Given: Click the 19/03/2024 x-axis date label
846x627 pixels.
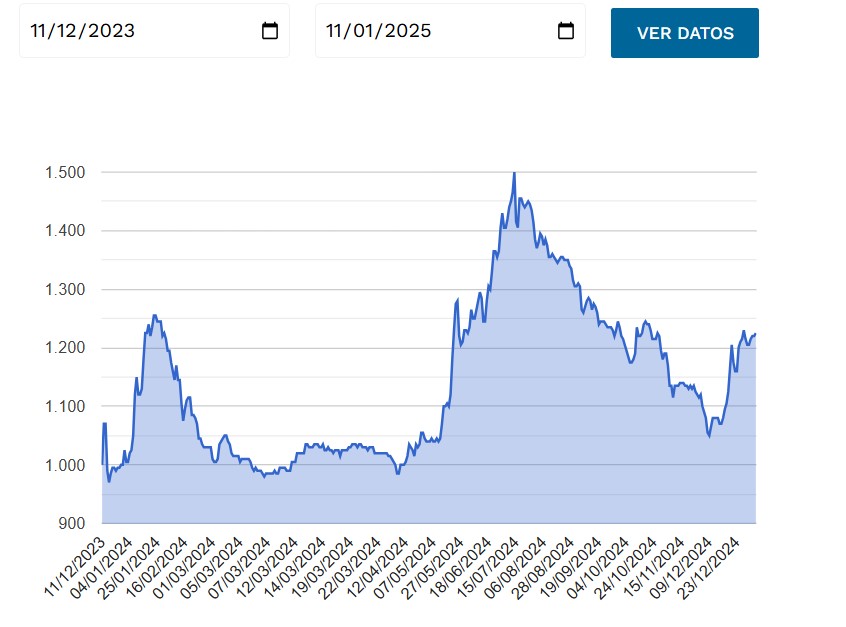Looking at the screenshot, I should pyautogui.click(x=323, y=567).
